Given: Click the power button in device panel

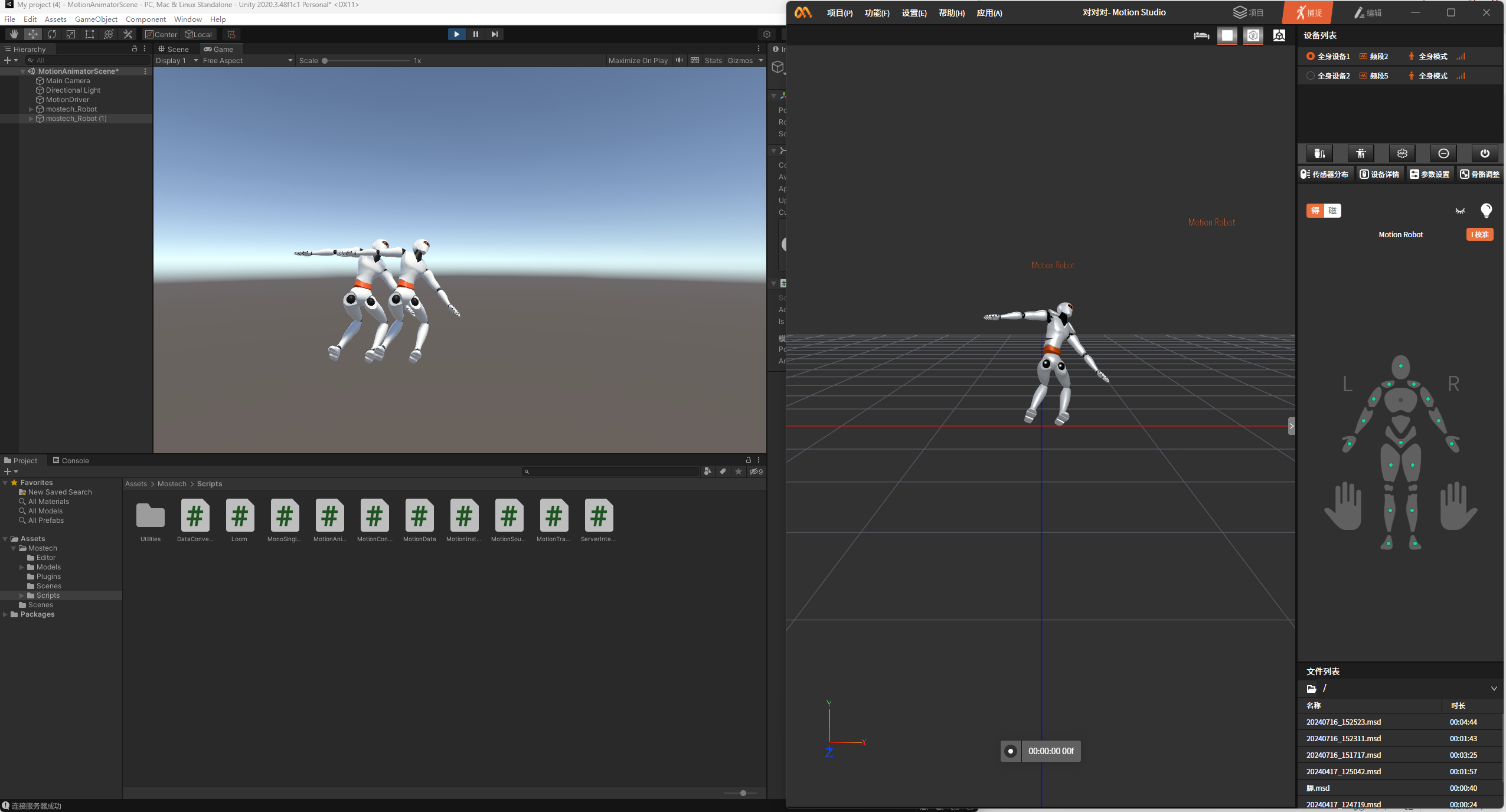Looking at the screenshot, I should click(x=1484, y=153).
